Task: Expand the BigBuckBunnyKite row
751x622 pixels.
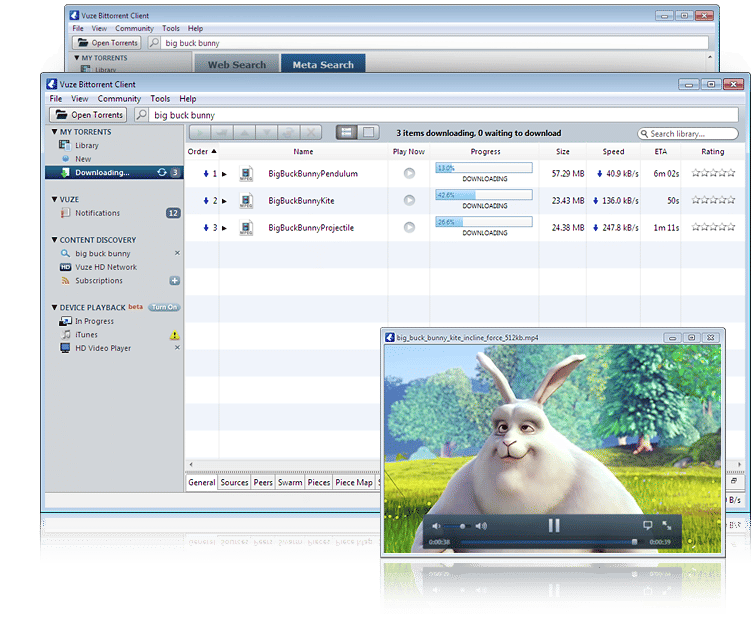Action: click(x=224, y=201)
